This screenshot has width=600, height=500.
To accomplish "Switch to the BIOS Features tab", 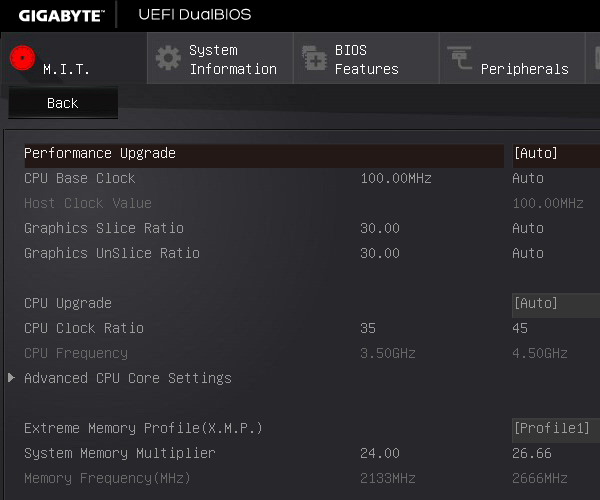I will pyautogui.click(x=366, y=58).
